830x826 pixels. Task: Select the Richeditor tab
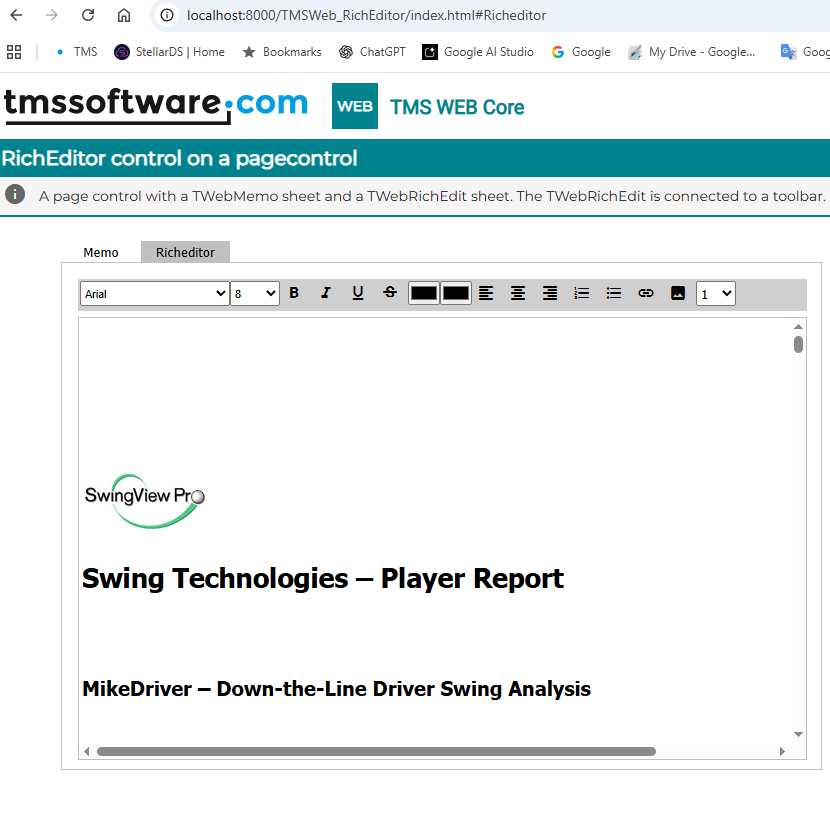185,252
